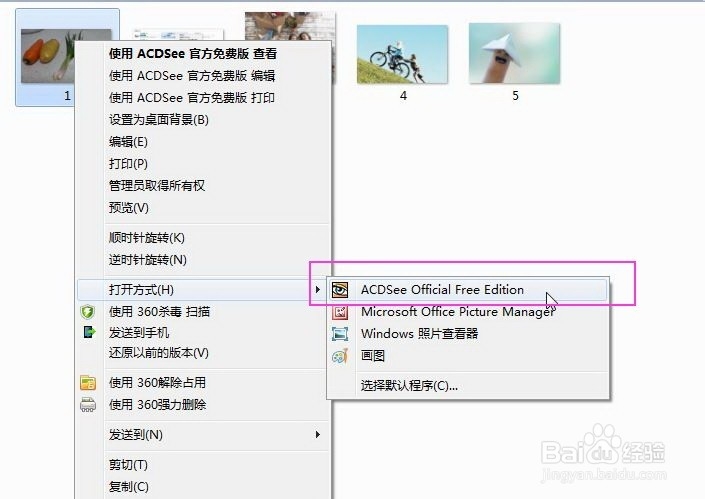705x499 pixels.
Task: Select thumbnail of image 1 with vegetables
Action: pyautogui.click(x=48, y=56)
